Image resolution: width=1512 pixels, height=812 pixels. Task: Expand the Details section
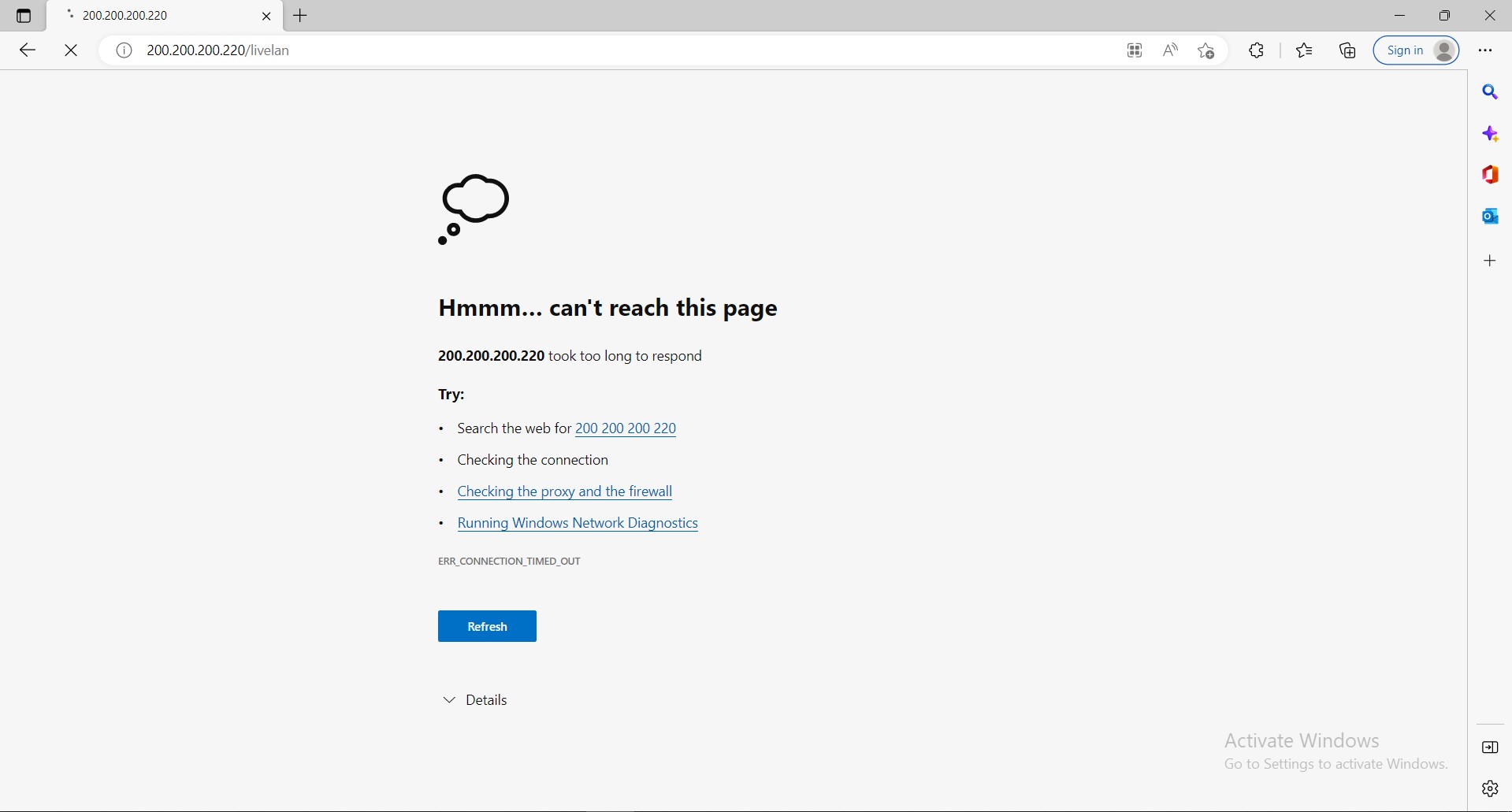[x=476, y=700]
